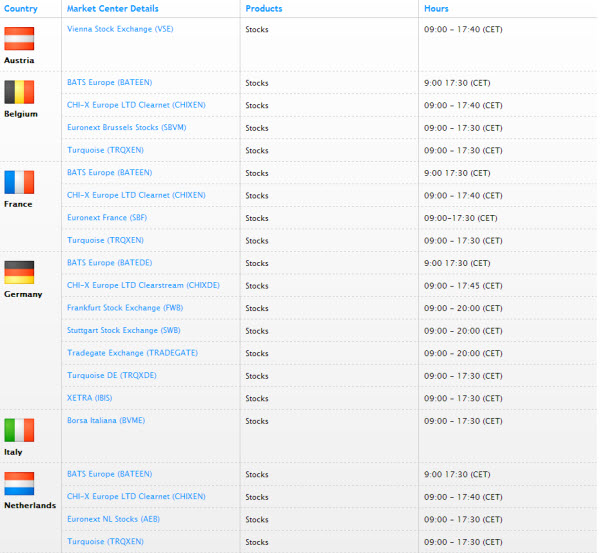The image size is (600, 553).
Task: Open Euronext Brussels Stocks (SBVM) link
Action: (126, 128)
